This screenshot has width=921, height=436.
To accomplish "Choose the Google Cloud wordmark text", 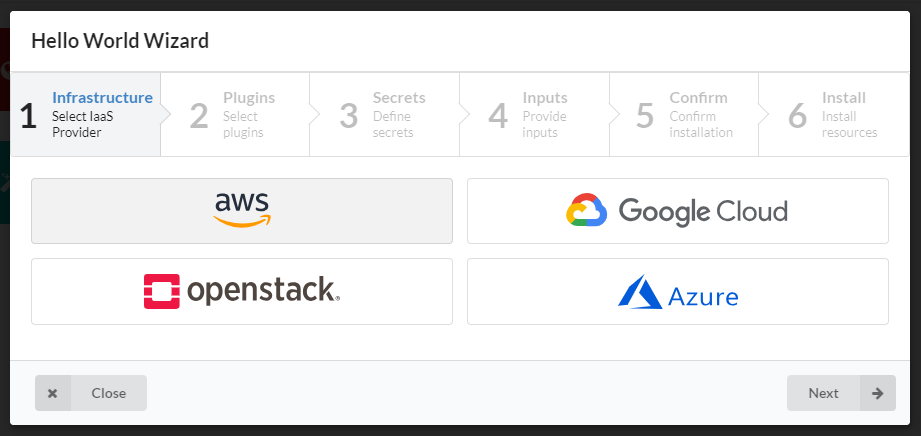I will click(x=703, y=212).
